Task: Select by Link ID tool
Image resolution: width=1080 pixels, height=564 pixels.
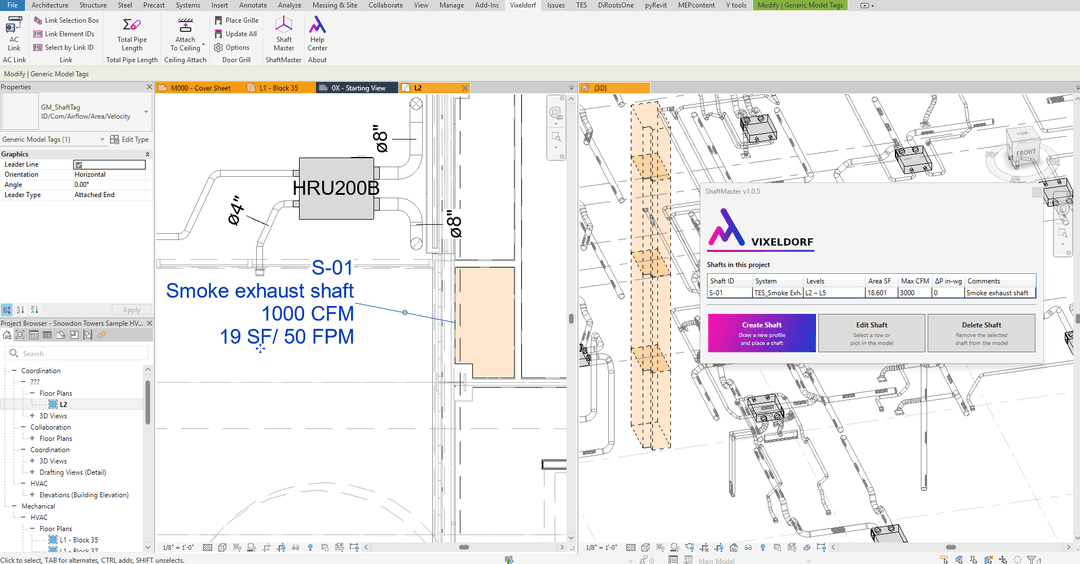Action: click(x=63, y=48)
